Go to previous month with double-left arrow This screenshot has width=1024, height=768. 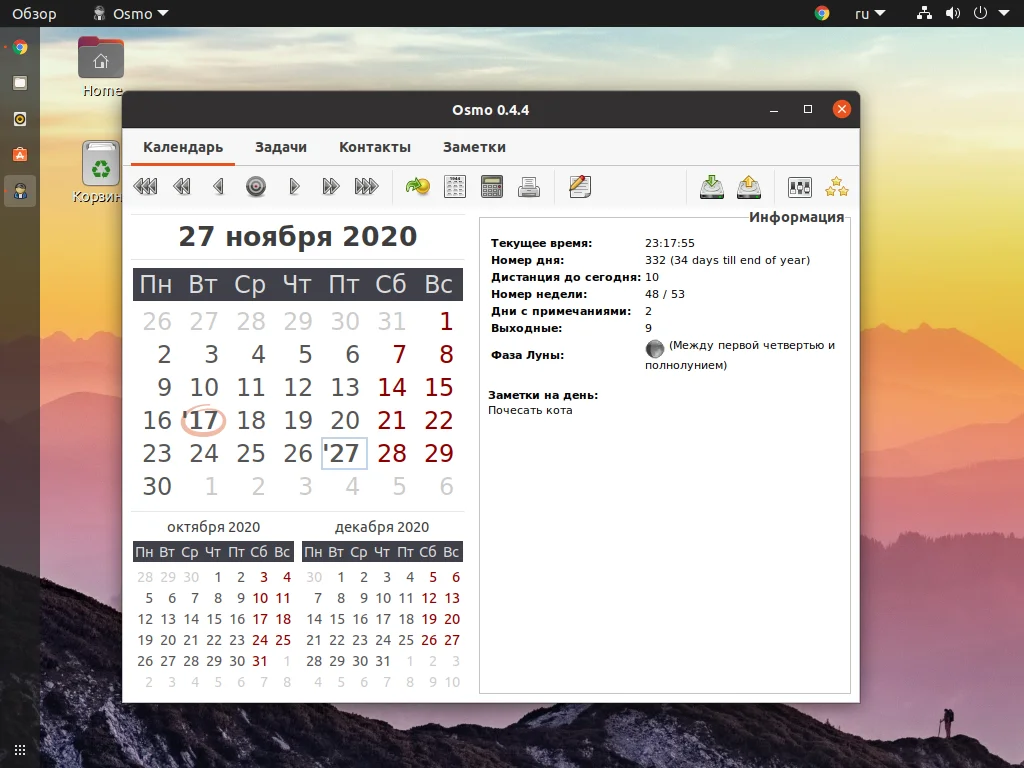(182, 187)
